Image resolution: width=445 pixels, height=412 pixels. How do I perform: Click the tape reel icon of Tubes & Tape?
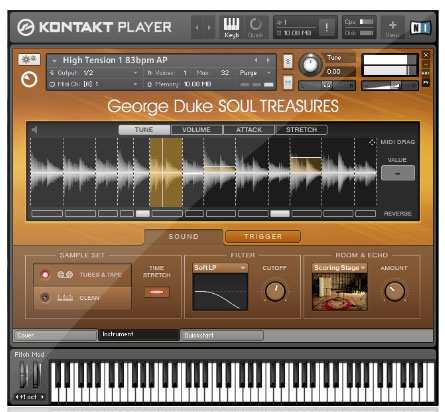[65, 275]
